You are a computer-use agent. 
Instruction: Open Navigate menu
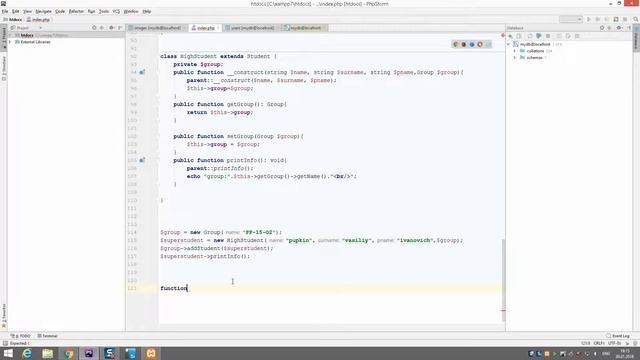[x=43, y=11]
